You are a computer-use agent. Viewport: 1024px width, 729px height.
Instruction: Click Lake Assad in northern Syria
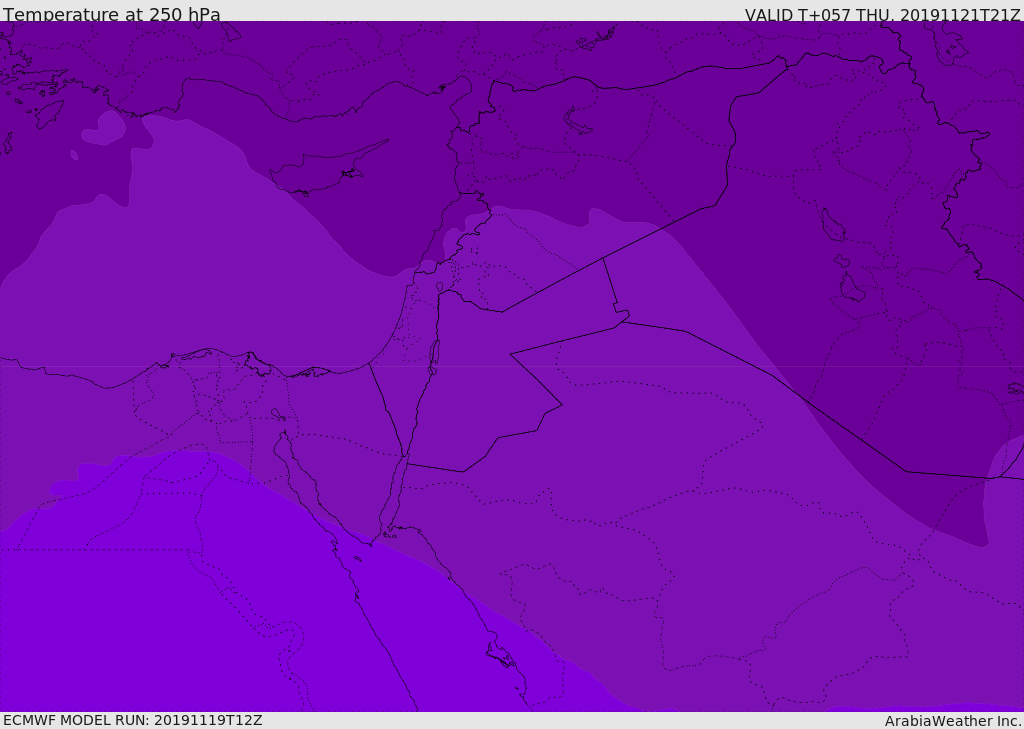pyautogui.click(x=577, y=122)
